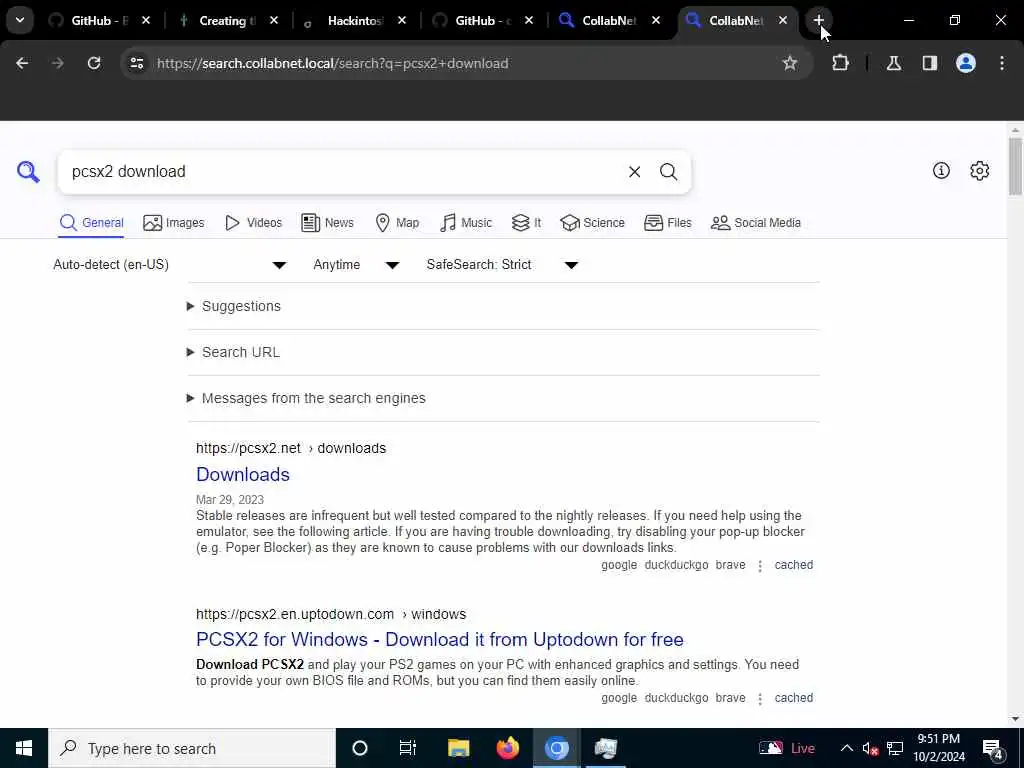Screen dimensions: 1024x768
Task: Open PCSX2 for Windows Uptodown link
Action: (440, 639)
